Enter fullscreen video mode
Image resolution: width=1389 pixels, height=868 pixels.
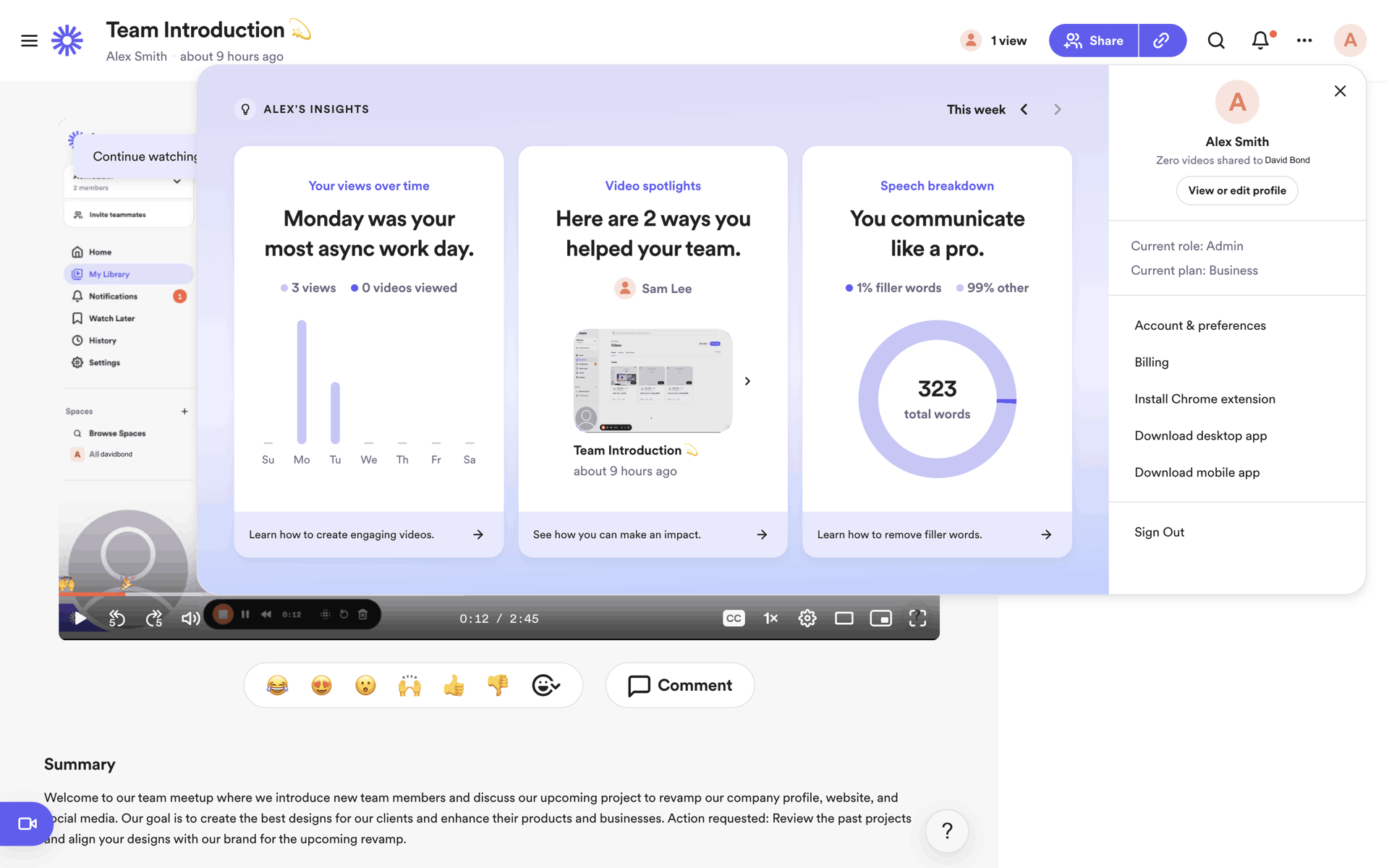917,618
